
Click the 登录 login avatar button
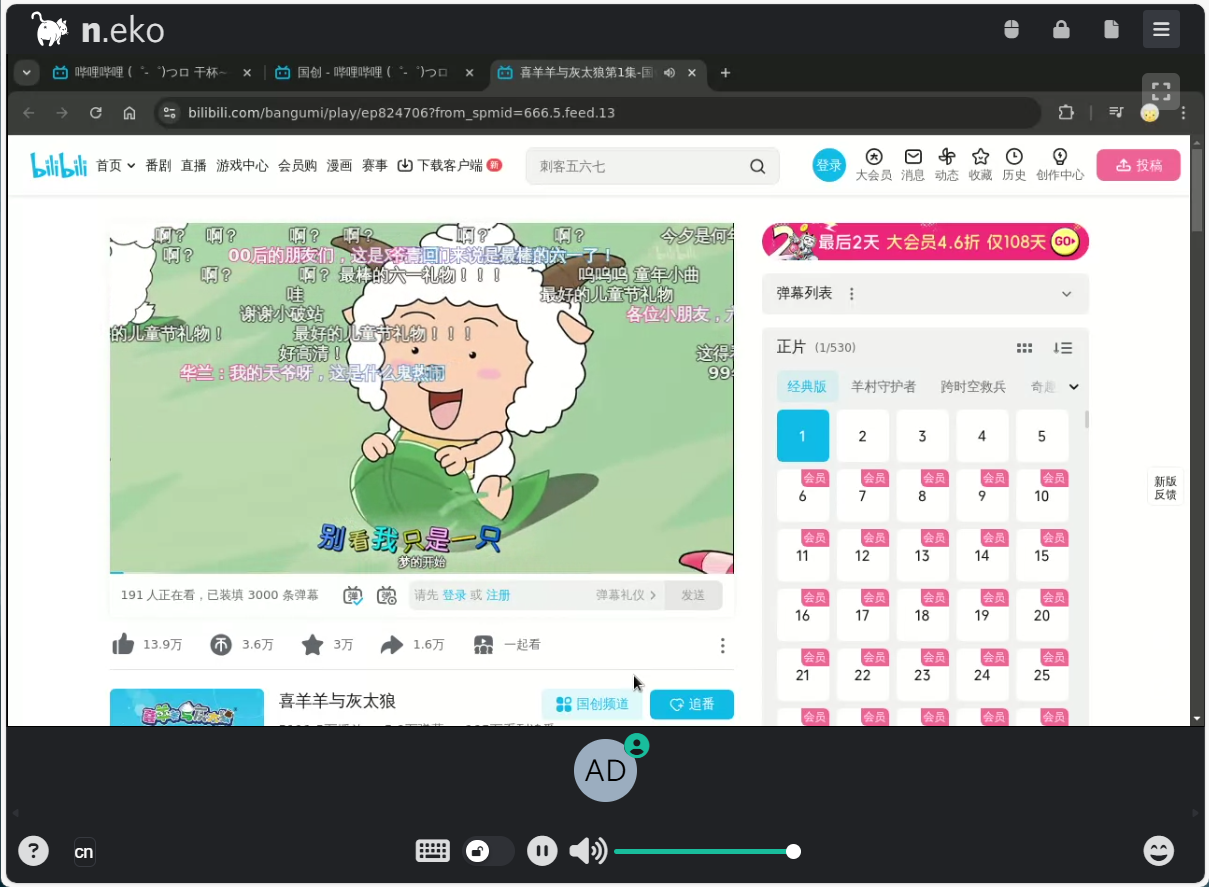point(829,165)
